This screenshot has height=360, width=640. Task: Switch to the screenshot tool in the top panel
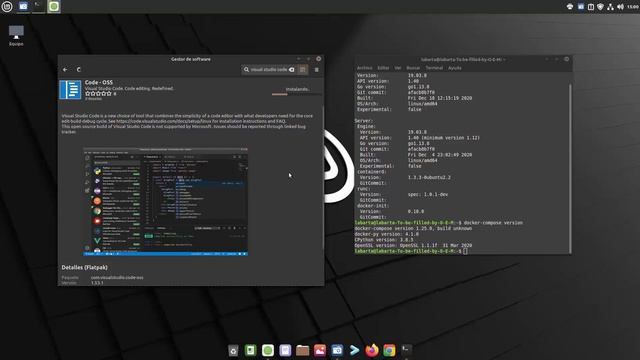tap(23, 7)
